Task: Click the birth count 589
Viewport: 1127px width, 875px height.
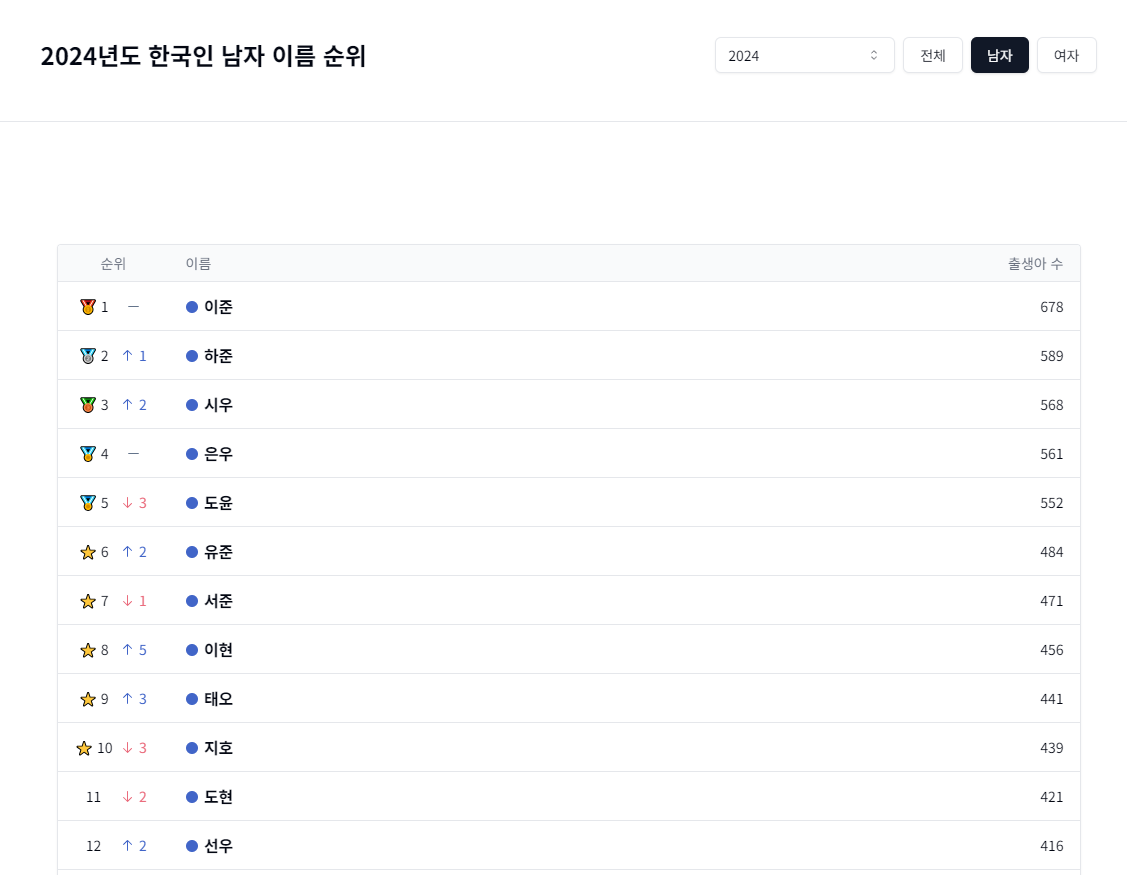Action: (x=1052, y=356)
